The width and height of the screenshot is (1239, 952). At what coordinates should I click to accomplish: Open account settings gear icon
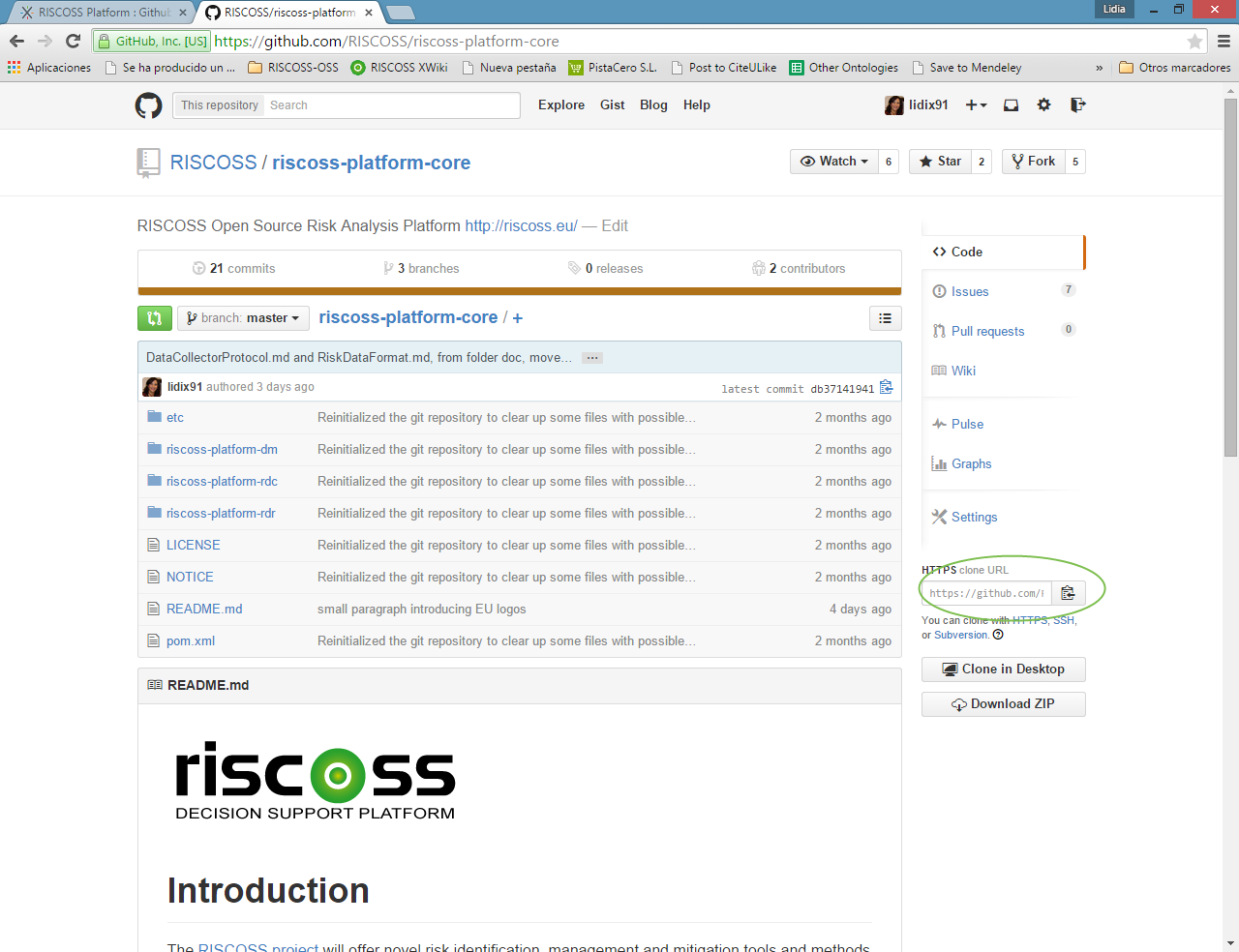tap(1043, 105)
